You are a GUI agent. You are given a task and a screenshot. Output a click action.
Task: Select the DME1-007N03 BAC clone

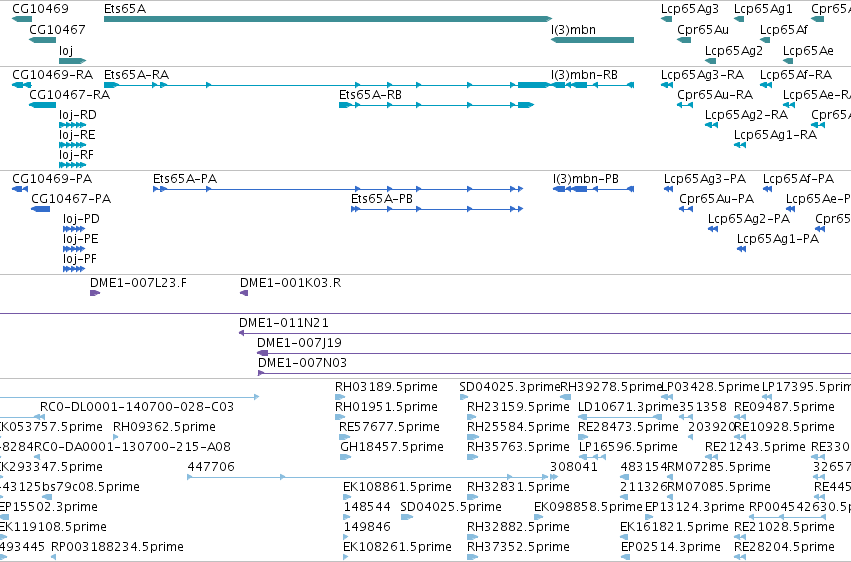(554, 373)
